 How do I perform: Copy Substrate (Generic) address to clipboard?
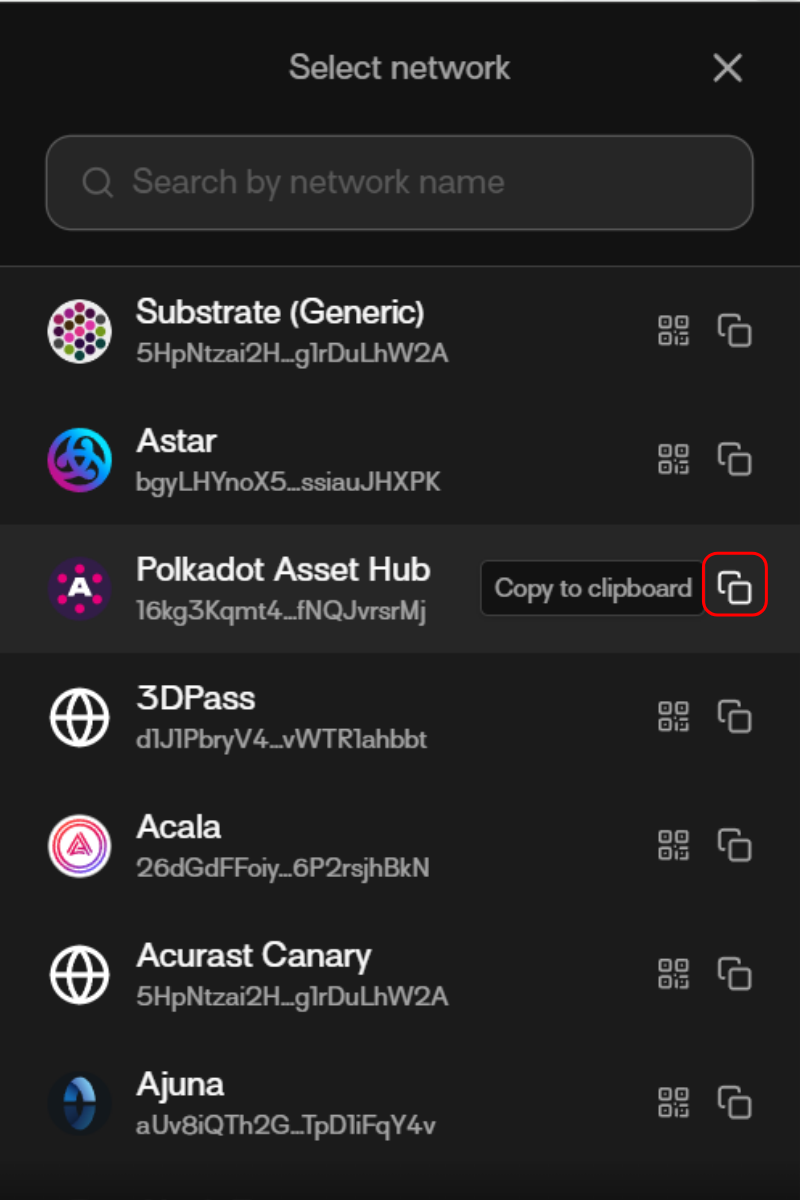click(x=735, y=331)
